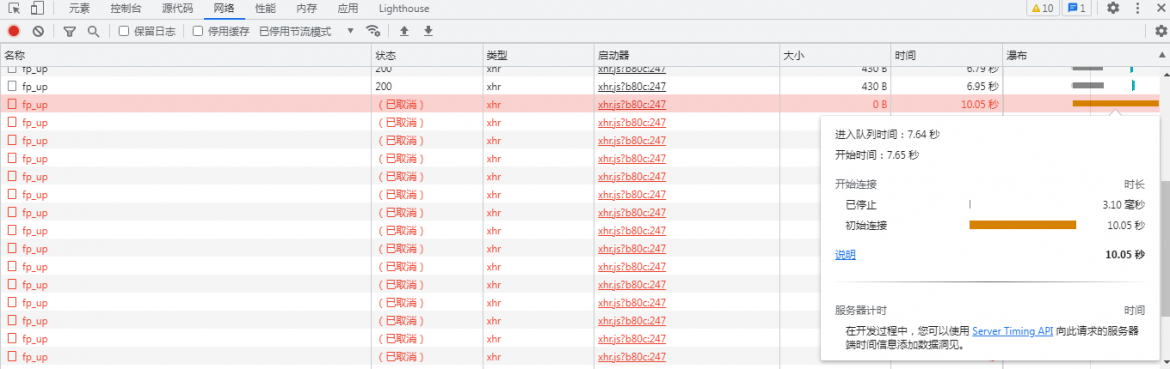The width and height of the screenshot is (1170, 369).
Task: Open DevTools settings gear in tab bar
Action: pyautogui.click(x=1113, y=8)
